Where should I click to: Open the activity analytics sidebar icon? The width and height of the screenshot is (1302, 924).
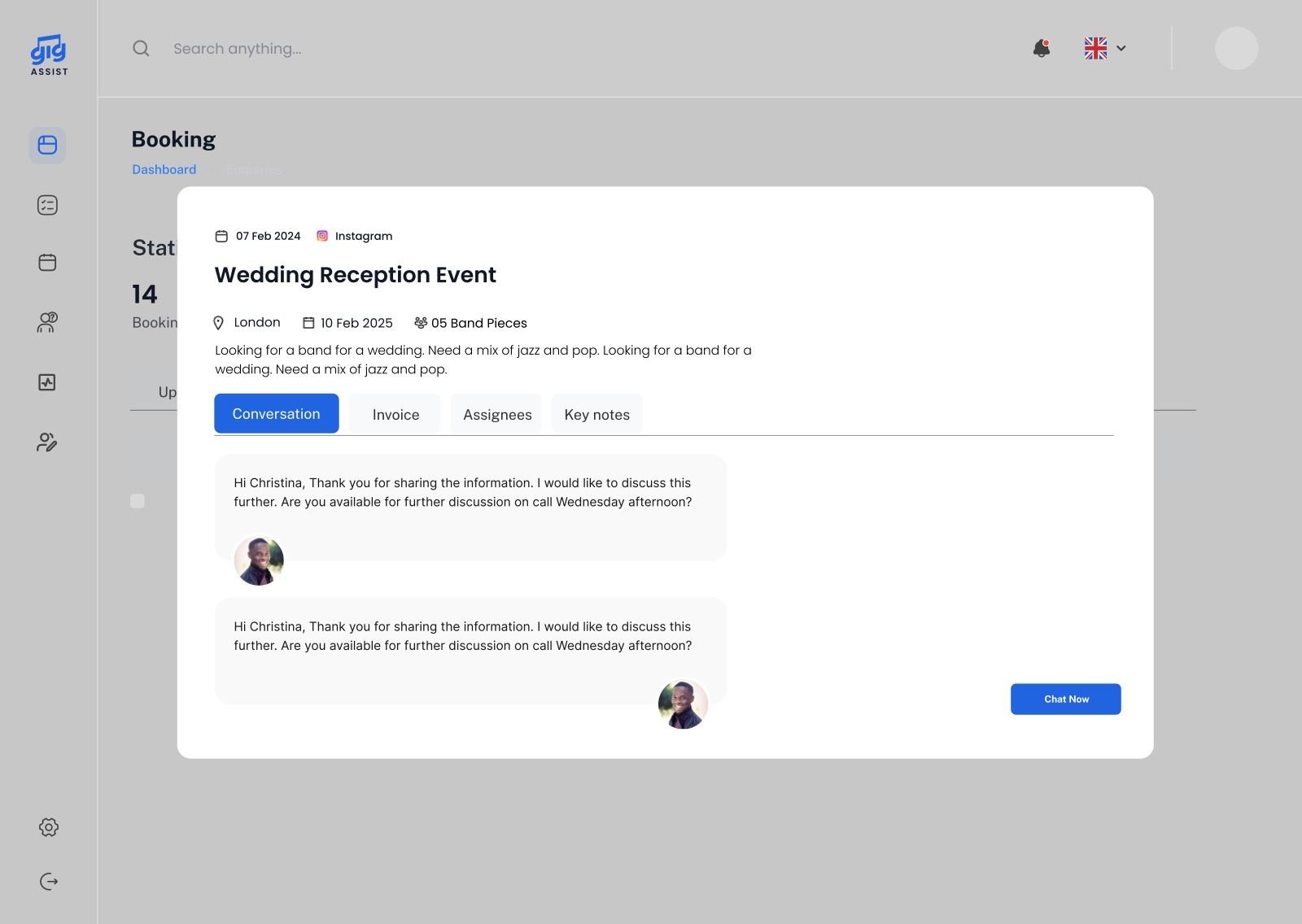coord(47,382)
